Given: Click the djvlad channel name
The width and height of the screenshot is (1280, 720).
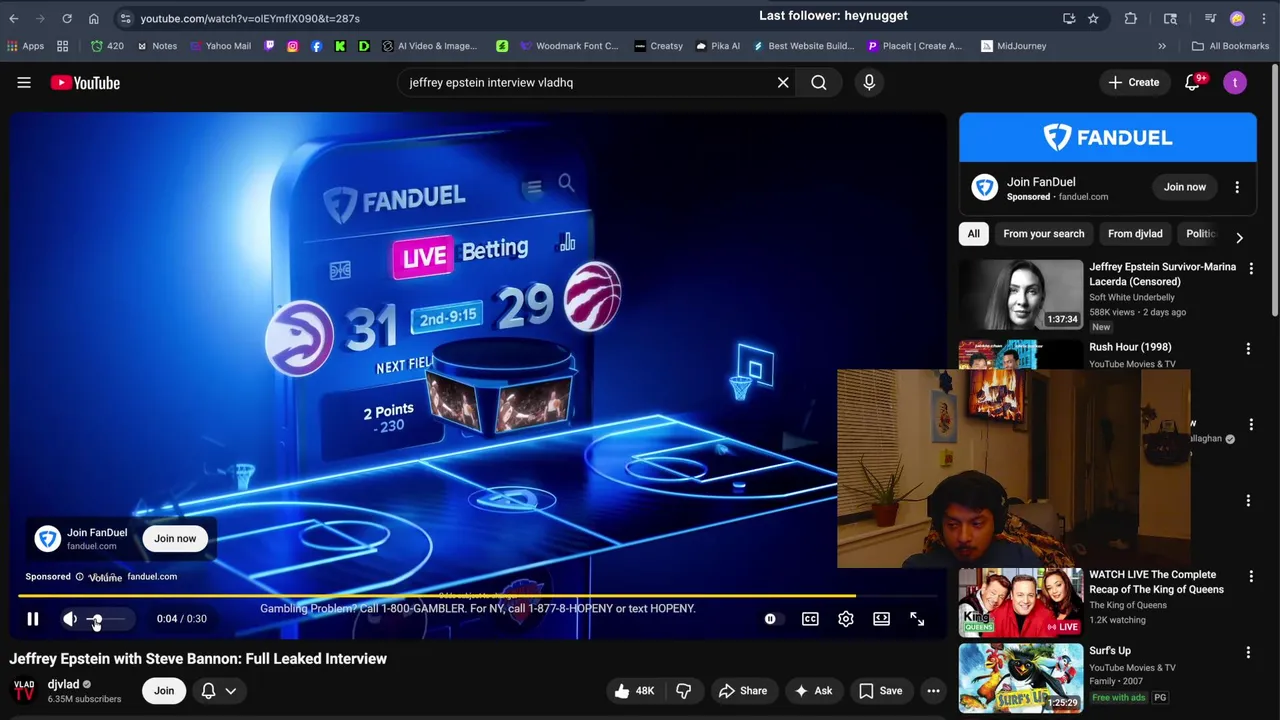Looking at the screenshot, I should [63, 685].
